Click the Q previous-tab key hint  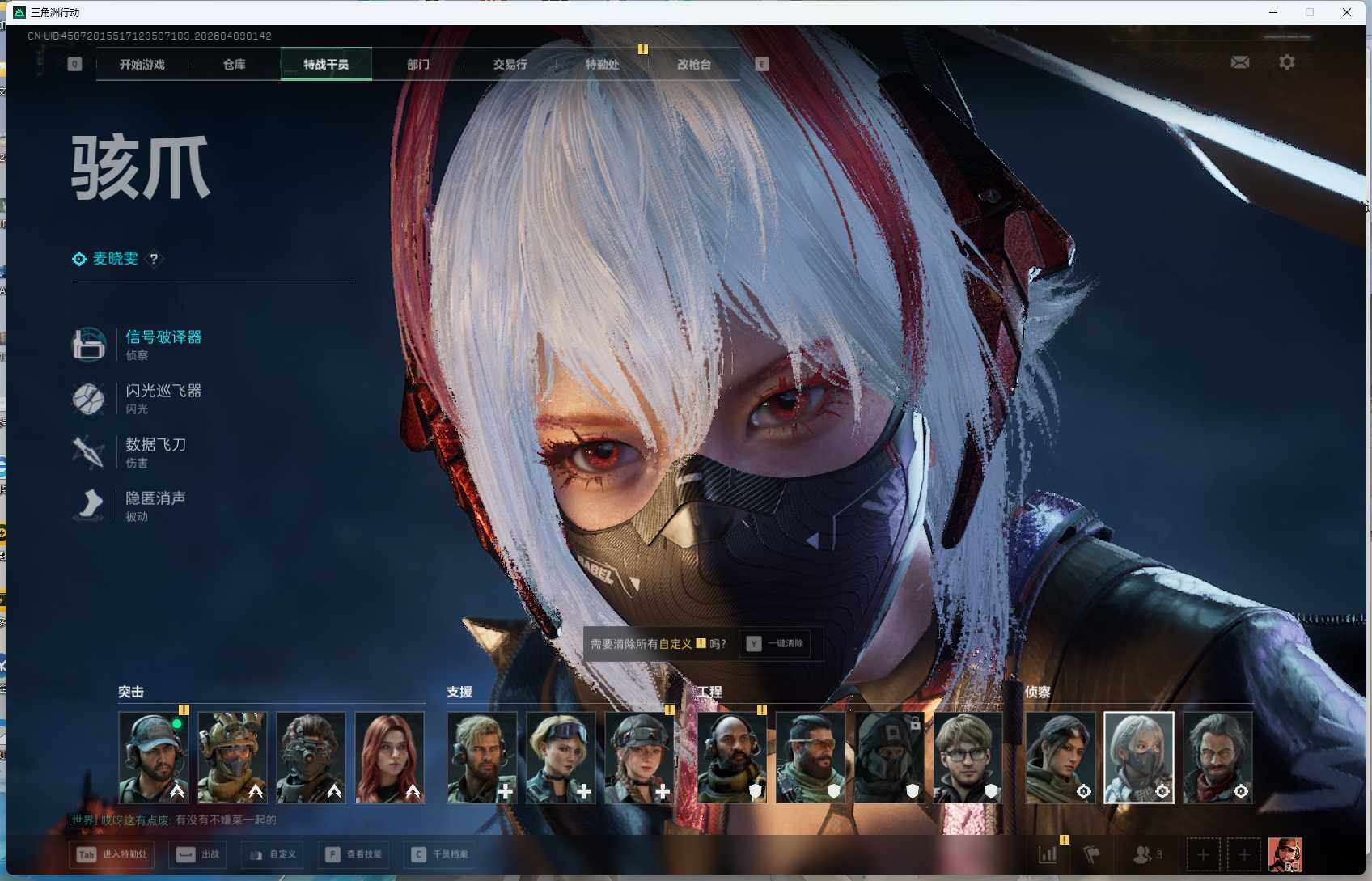click(x=74, y=64)
